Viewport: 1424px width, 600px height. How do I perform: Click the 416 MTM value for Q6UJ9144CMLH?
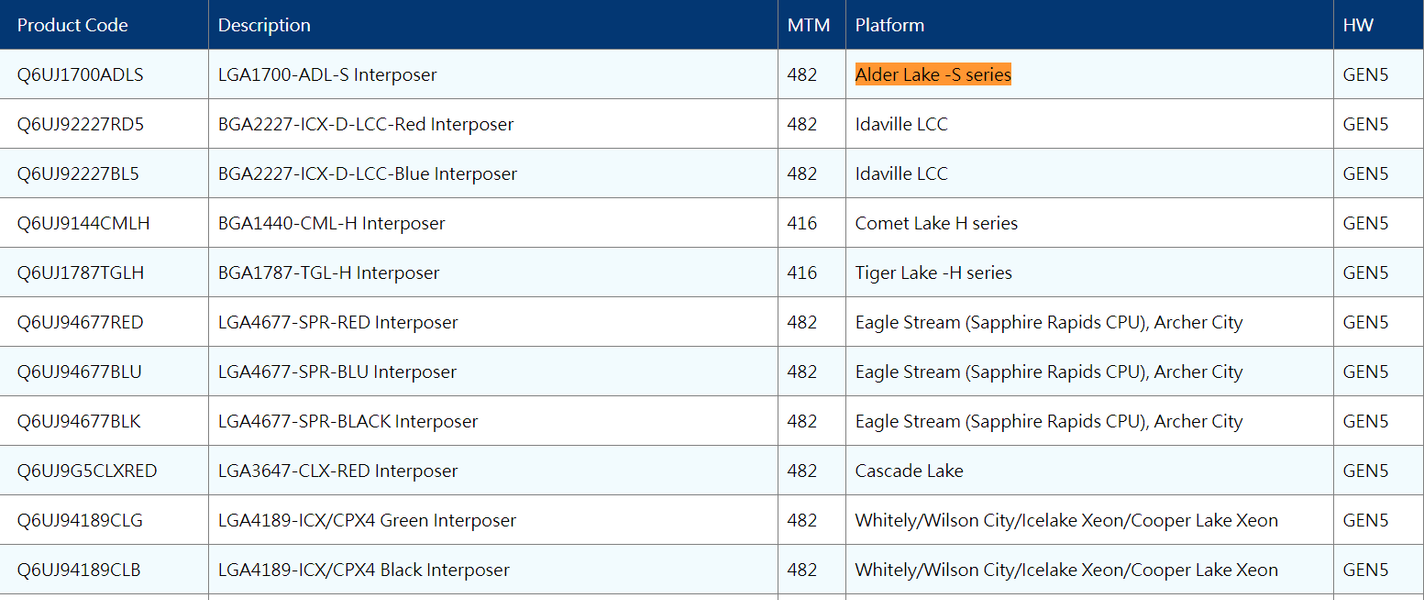[x=802, y=223]
